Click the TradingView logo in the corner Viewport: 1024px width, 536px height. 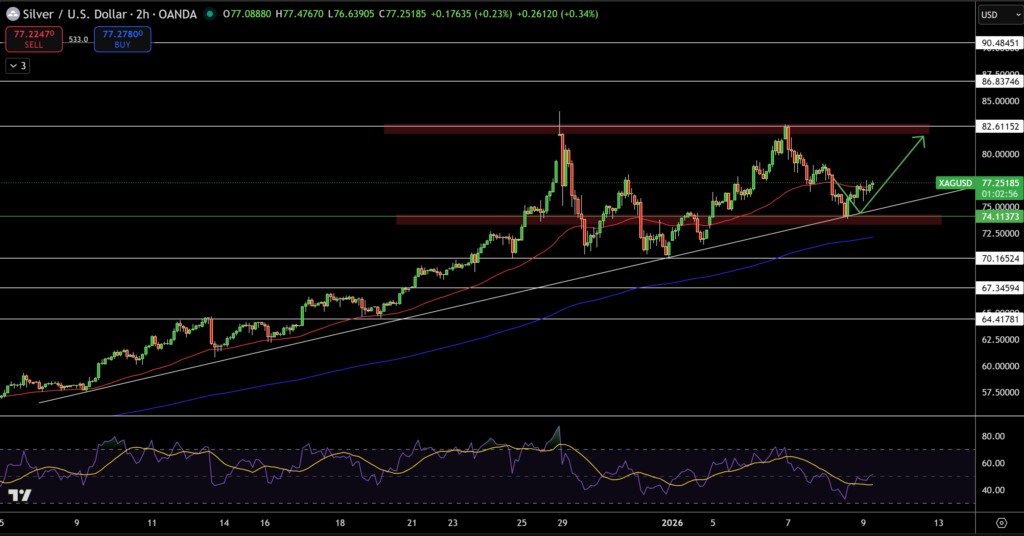20,495
